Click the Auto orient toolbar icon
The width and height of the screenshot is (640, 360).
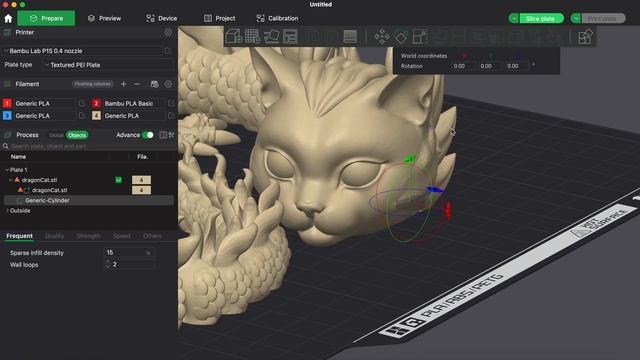click(x=271, y=36)
